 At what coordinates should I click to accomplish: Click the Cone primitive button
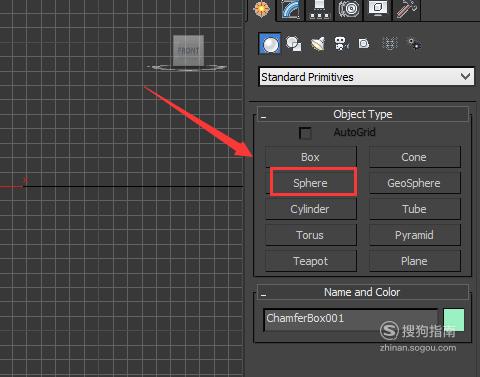[x=415, y=157]
